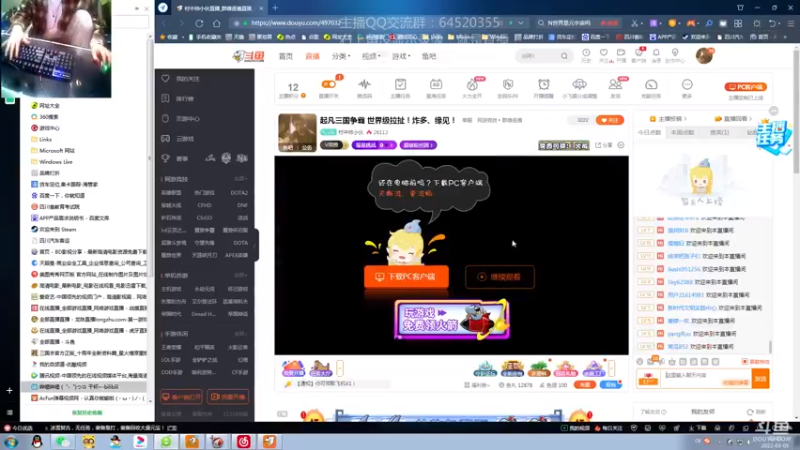Open the 首页 home nav item
The height and width of the screenshot is (450, 800).
286,56
